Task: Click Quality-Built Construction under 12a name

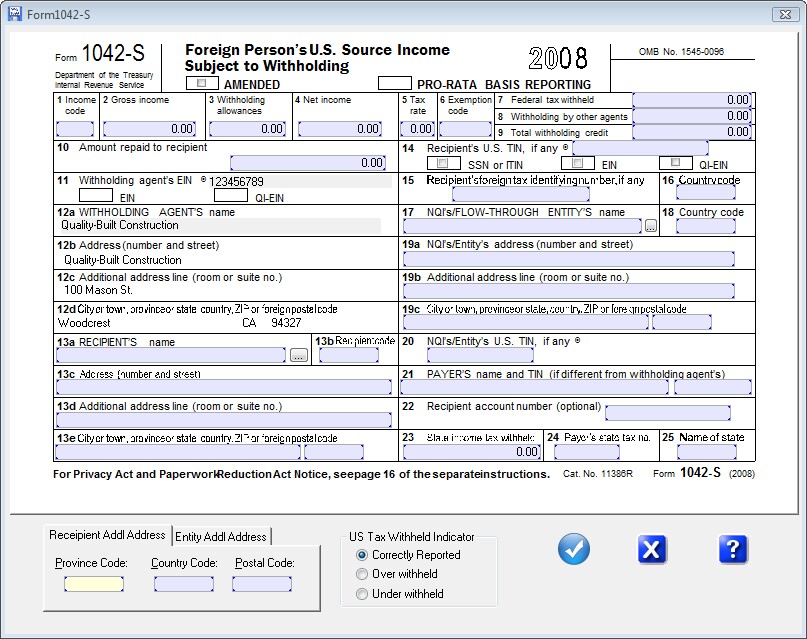Action: (120, 225)
